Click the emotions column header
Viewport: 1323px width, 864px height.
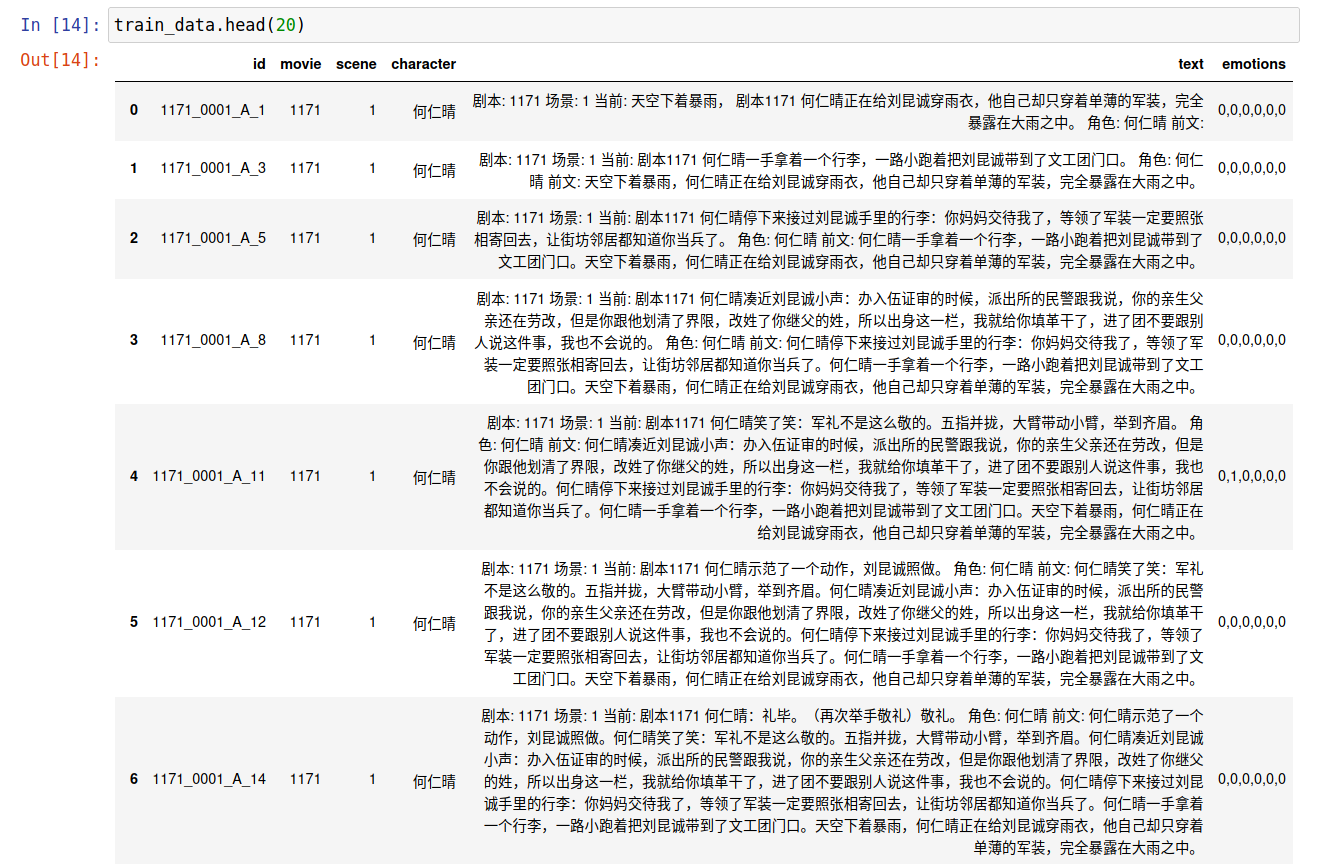tap(1254, 64)
